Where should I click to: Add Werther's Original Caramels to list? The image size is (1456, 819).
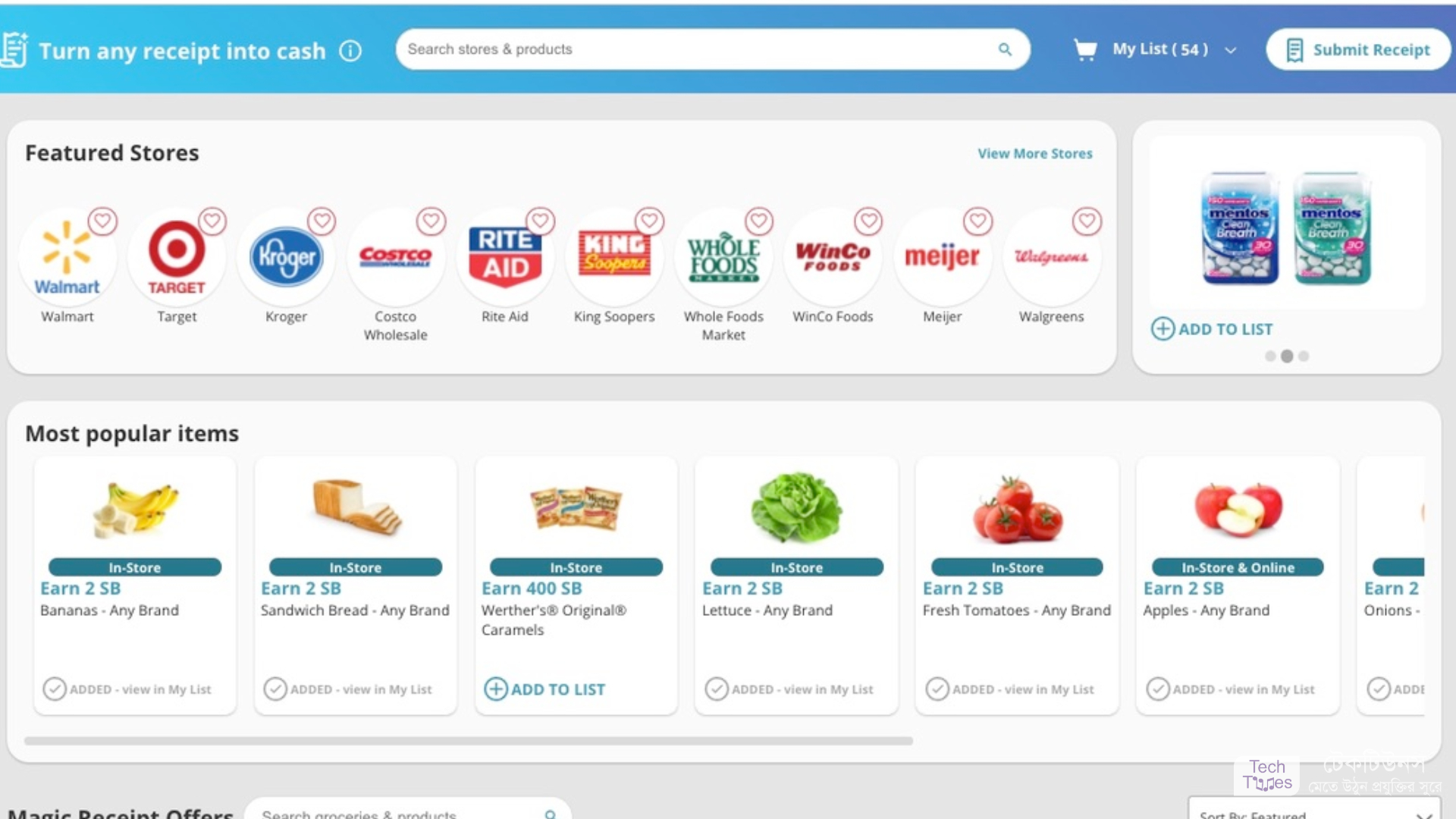coord(544,689)
